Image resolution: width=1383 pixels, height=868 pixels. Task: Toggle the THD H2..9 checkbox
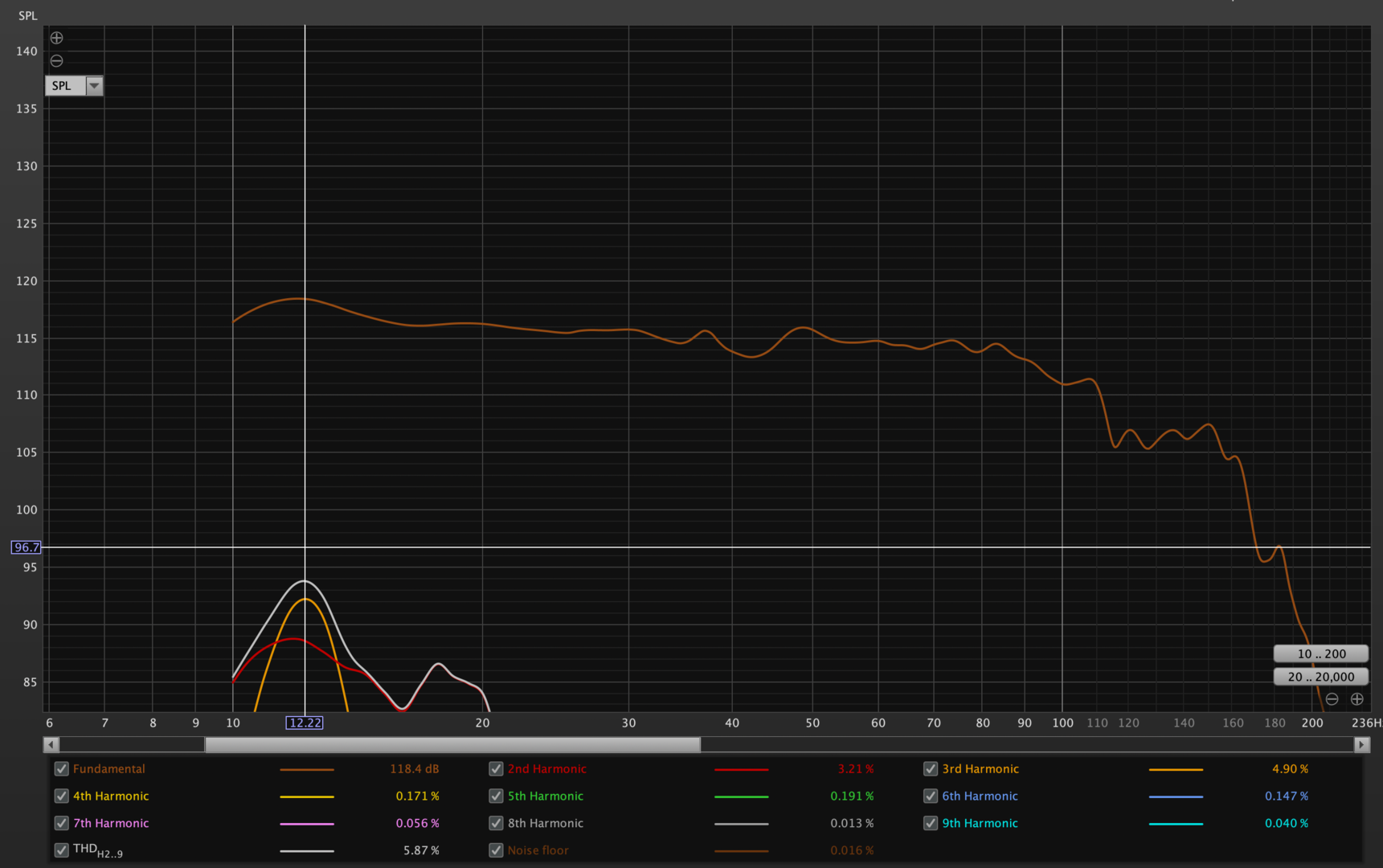tap(61, 850)
